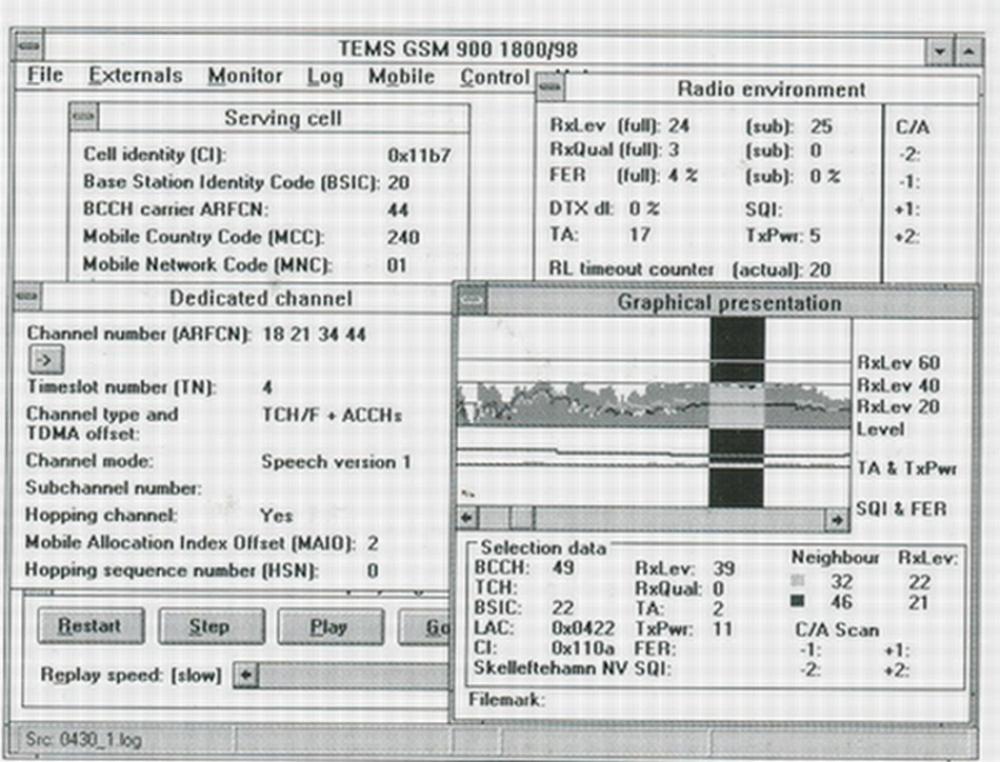Click the channel numbers 18 21 34 44
1000x762 pixels.
(x=314, y=334)
